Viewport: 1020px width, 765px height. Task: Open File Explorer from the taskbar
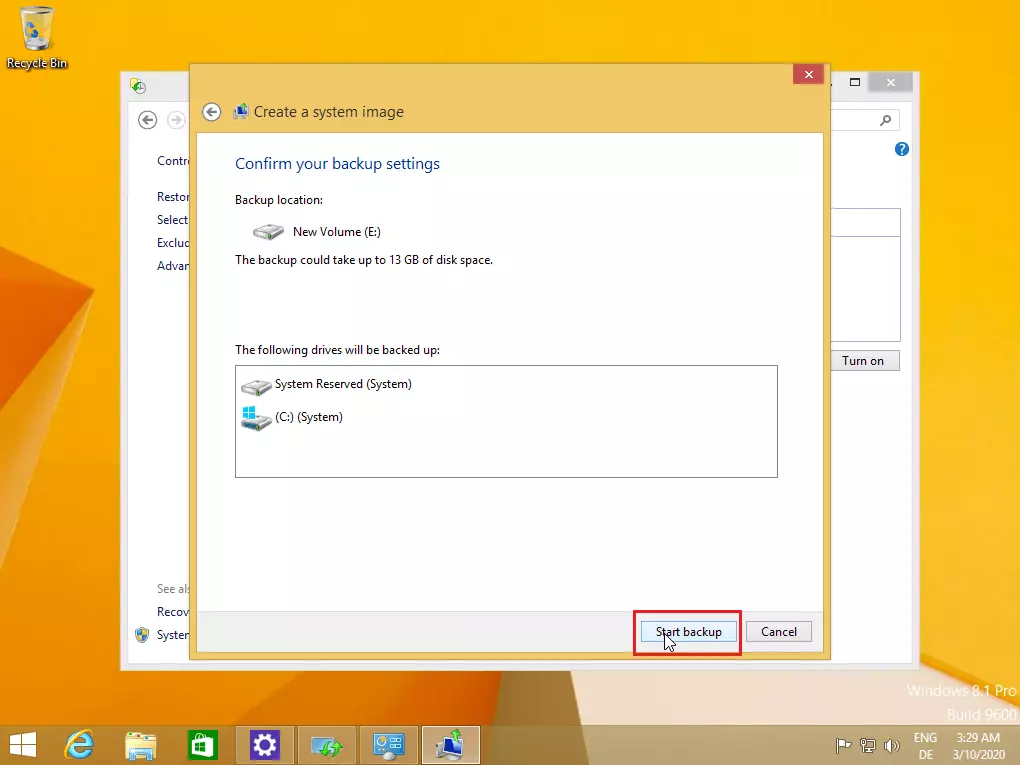point(141,745)
